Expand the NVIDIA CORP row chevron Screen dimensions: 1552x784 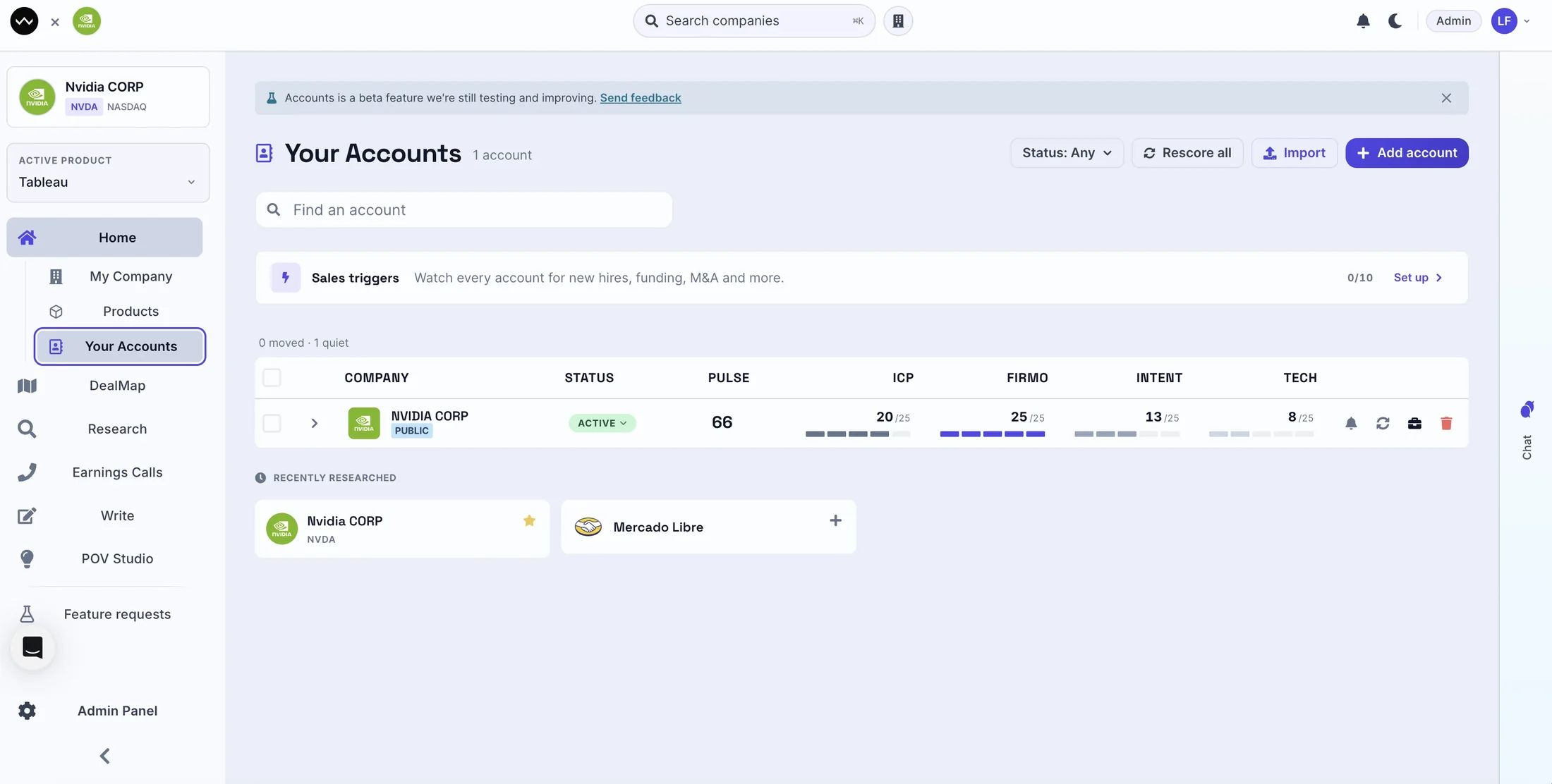click(314, 423)
